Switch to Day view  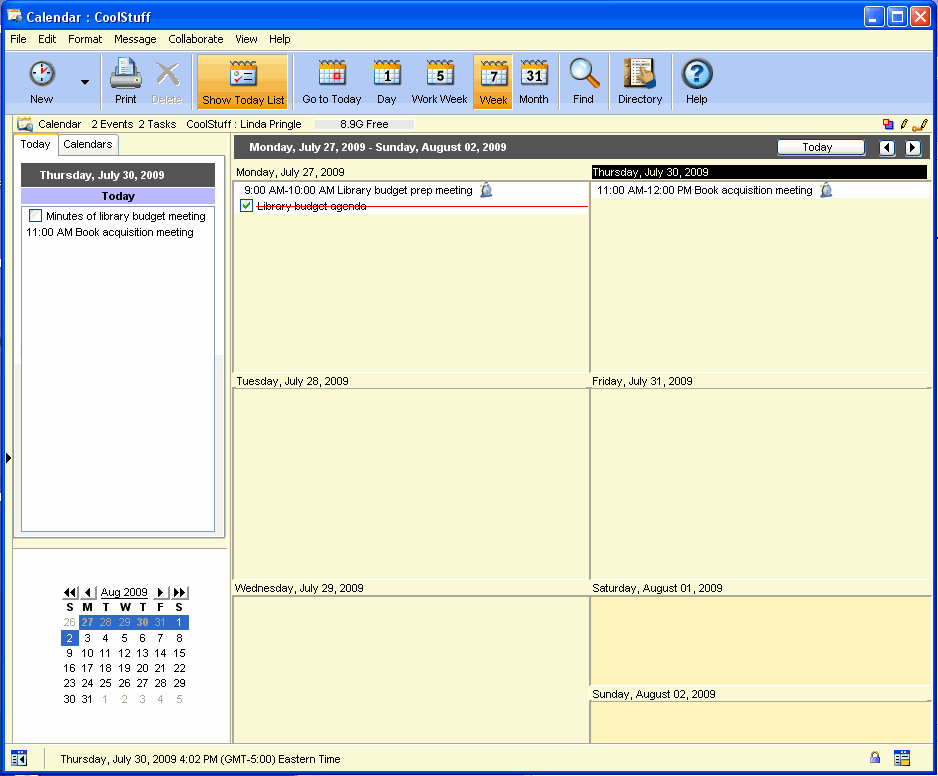(387, 80)
